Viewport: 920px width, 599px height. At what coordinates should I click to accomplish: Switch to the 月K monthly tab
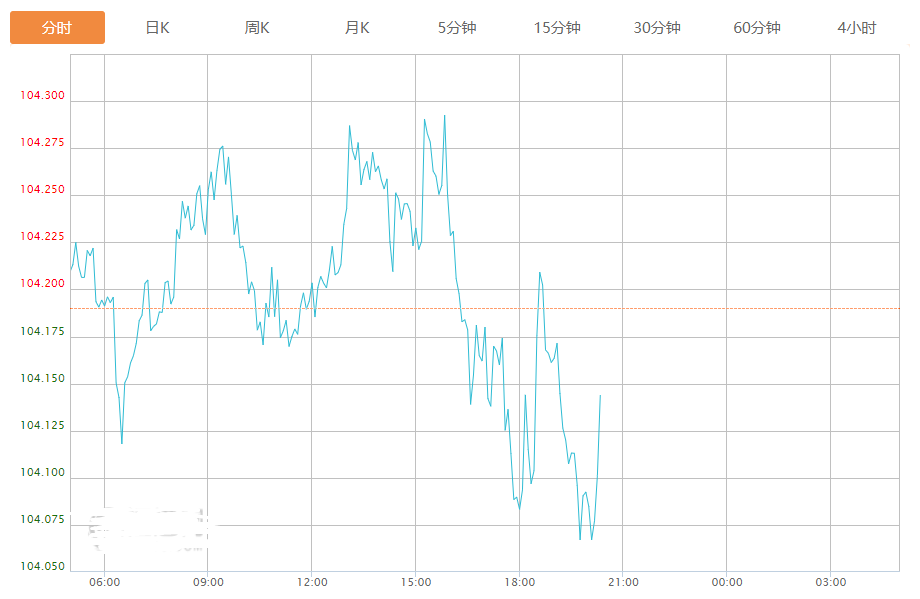pos(357,28)
